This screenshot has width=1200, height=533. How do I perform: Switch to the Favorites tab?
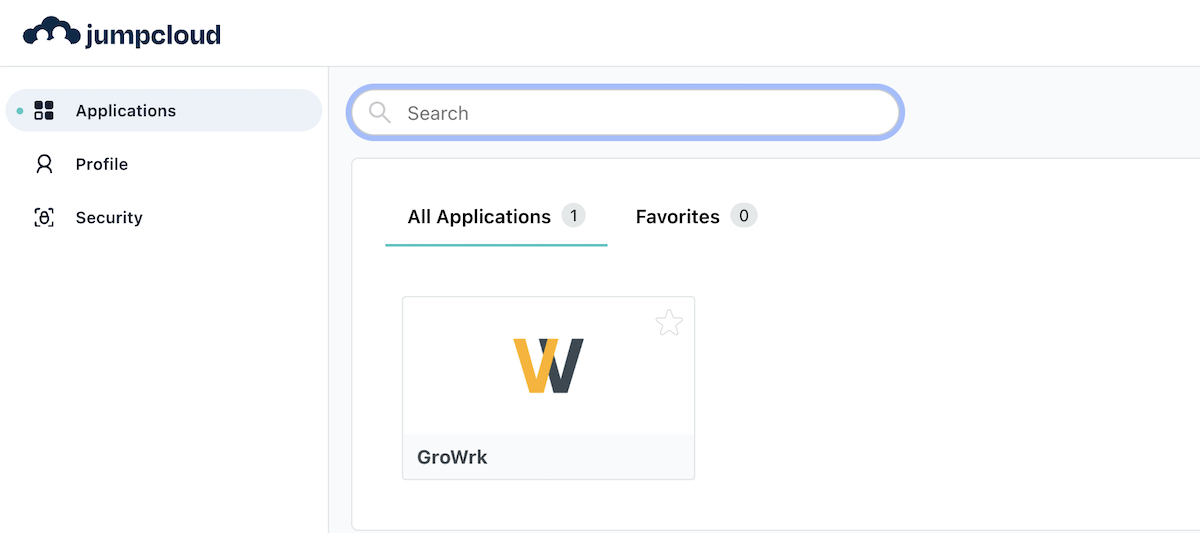click(677, 217)
